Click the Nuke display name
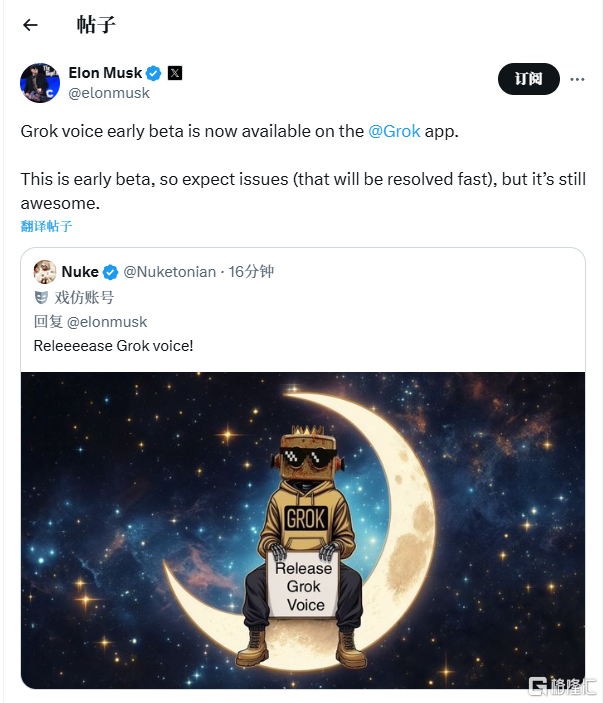Image resolution: width=603 pixels, height=703 pixels. click(80, 272)
